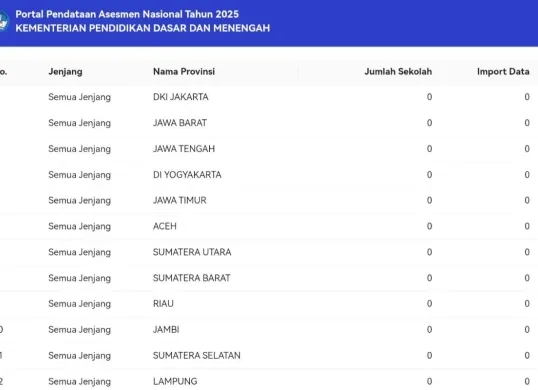Screen dimensions: 538x390
Task: Click the DI YOGYAKARTA province cell
Action: click(187, 175)
